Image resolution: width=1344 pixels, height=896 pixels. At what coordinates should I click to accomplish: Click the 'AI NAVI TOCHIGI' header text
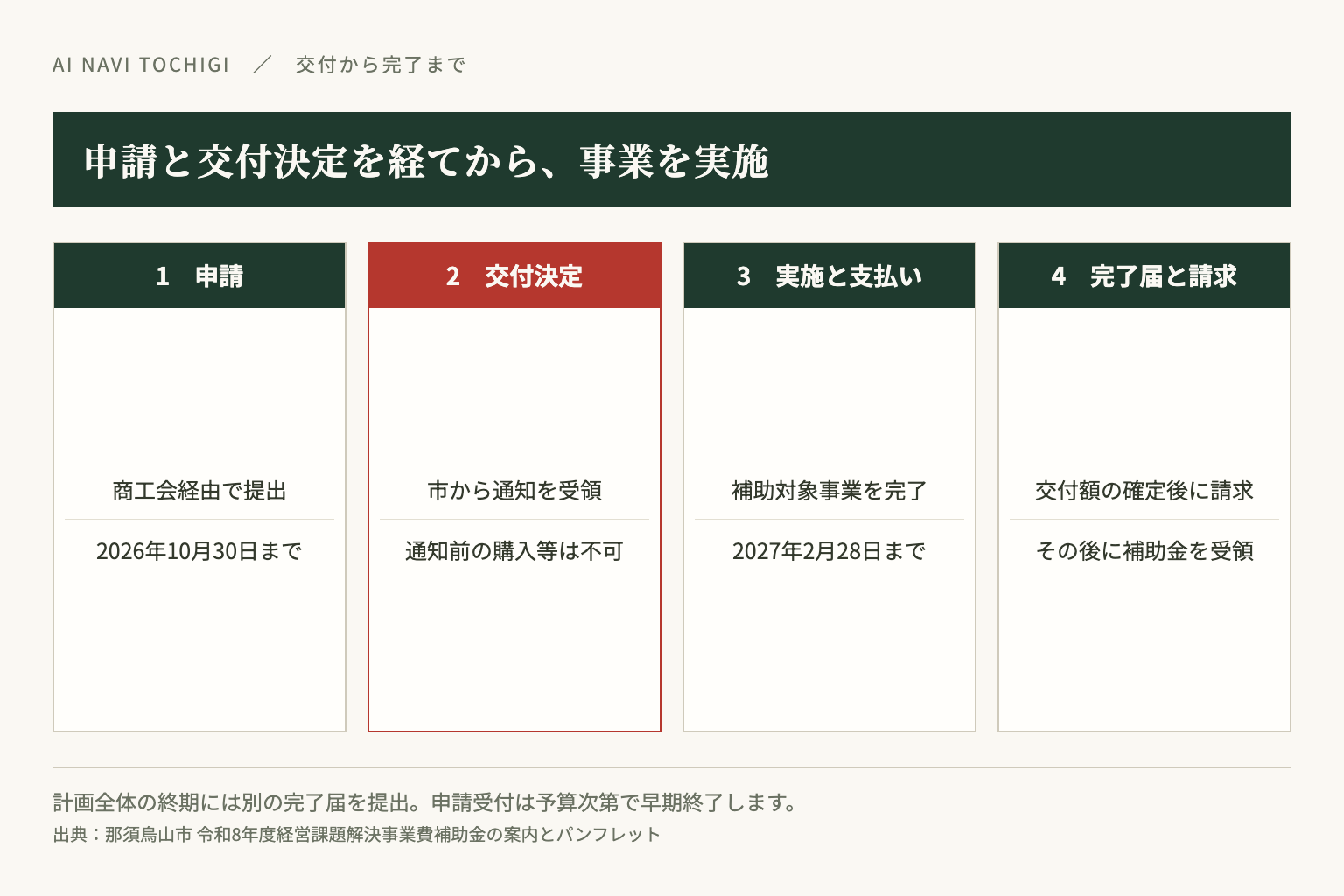click(141, 65)
